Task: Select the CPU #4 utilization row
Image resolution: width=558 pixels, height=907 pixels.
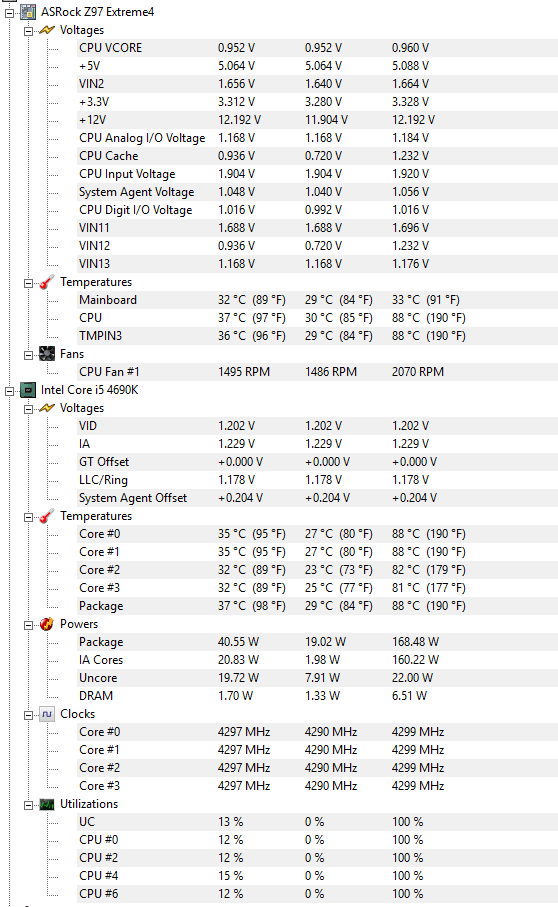Action: [x=317, y=876]
